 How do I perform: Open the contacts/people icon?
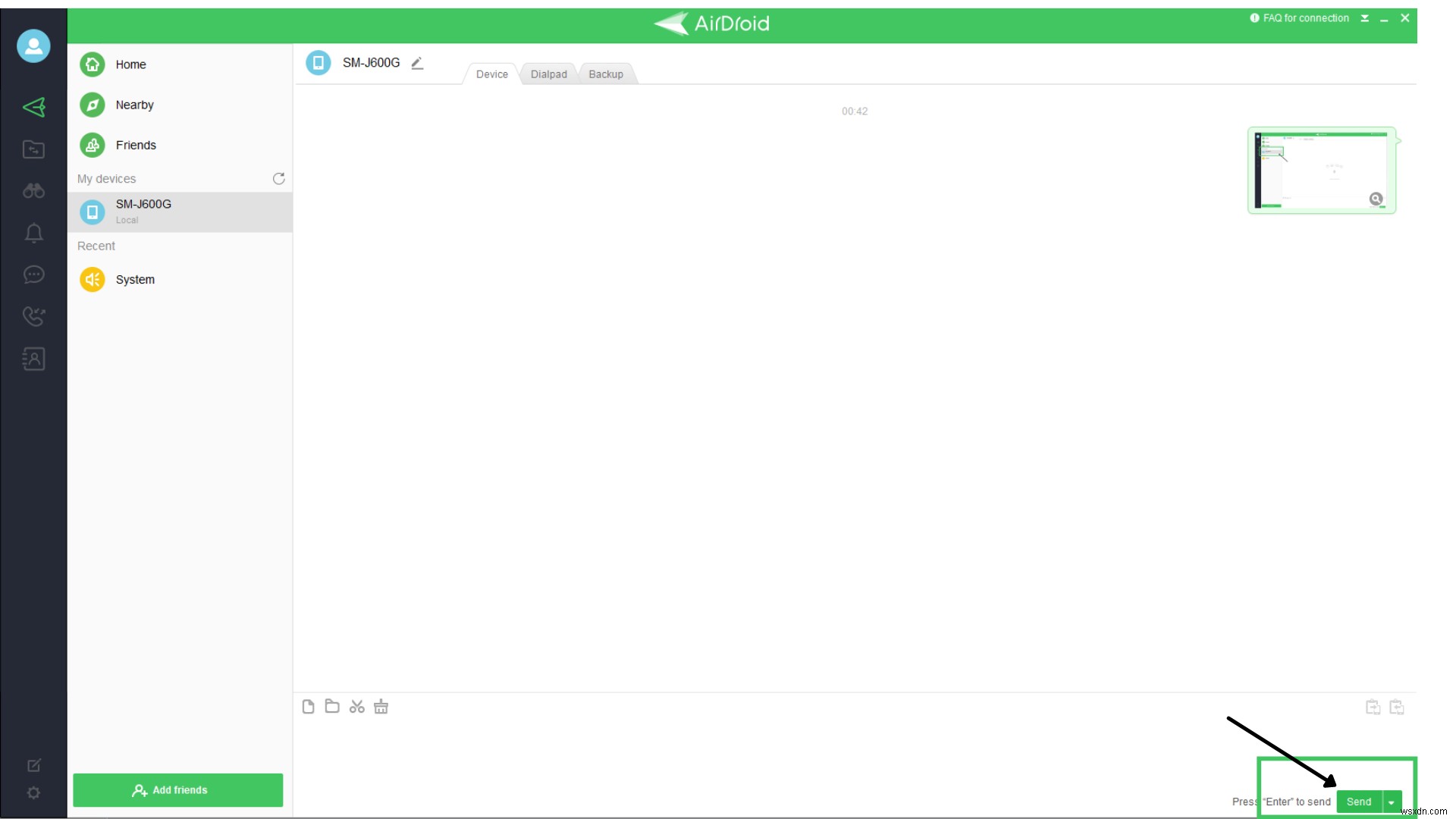tap(33, 358)
